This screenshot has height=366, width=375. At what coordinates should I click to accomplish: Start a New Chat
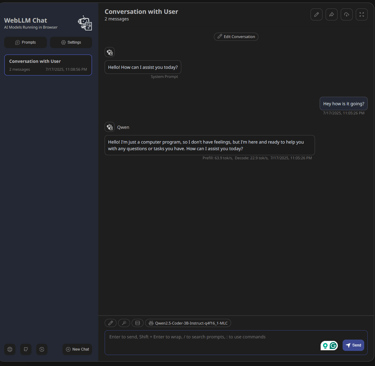[77, 349]
